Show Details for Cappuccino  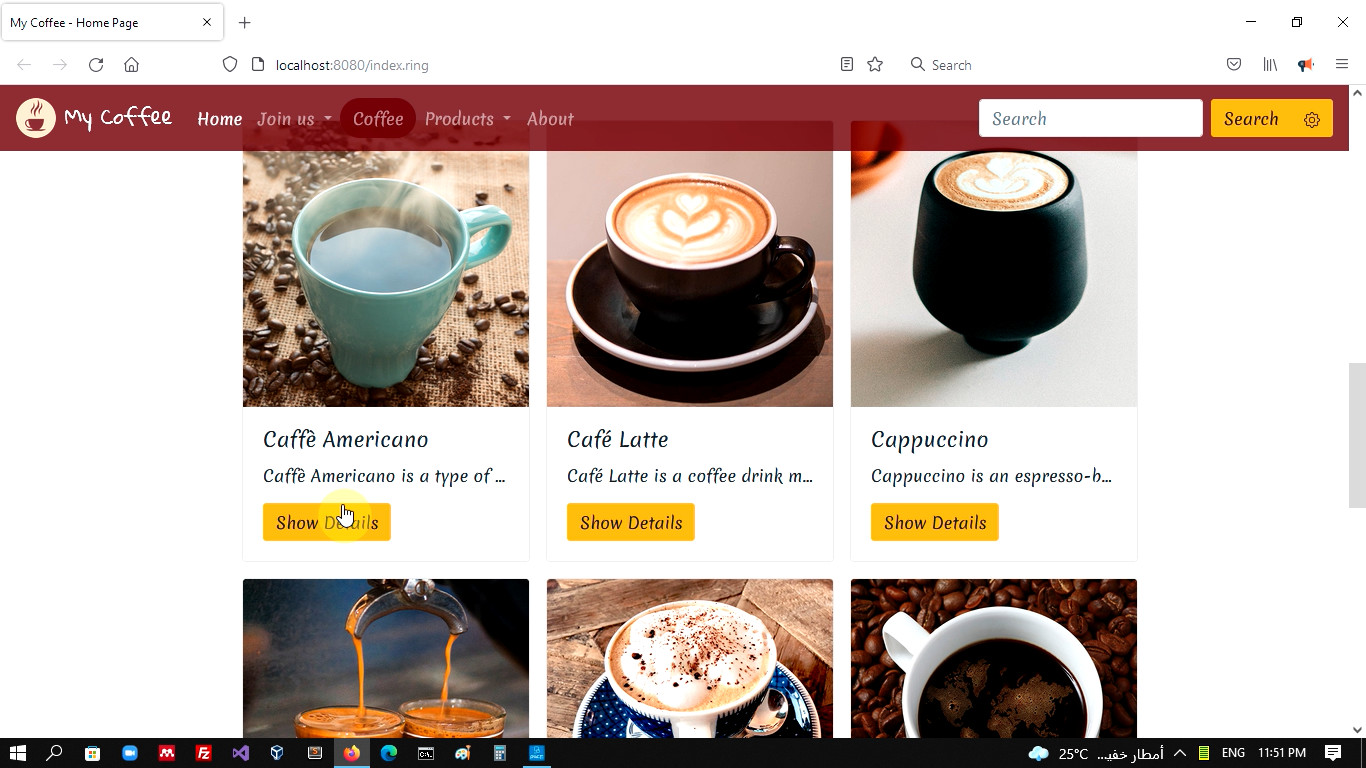935,522
